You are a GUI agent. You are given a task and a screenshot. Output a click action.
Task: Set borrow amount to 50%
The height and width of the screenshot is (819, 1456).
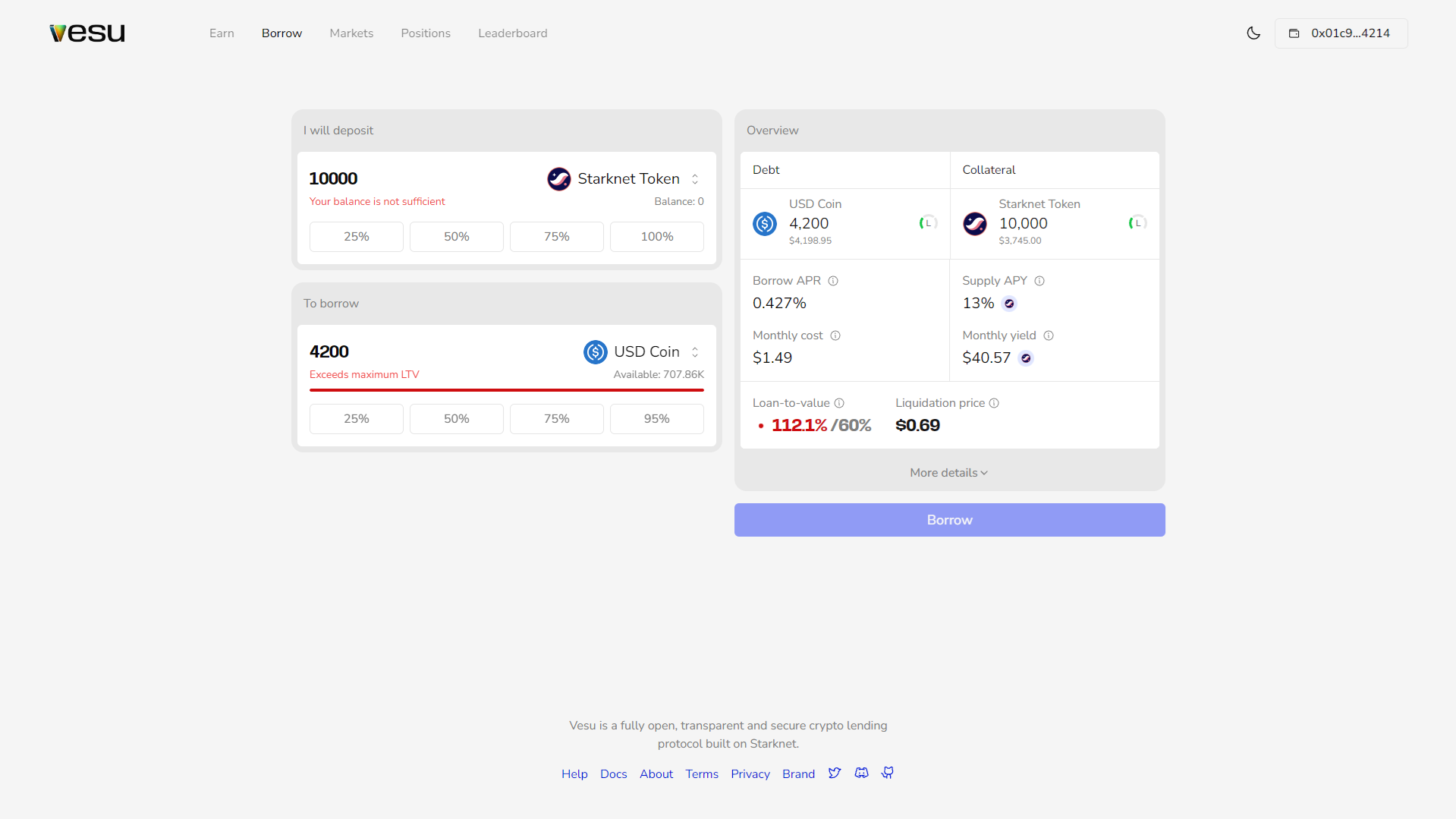457,419
